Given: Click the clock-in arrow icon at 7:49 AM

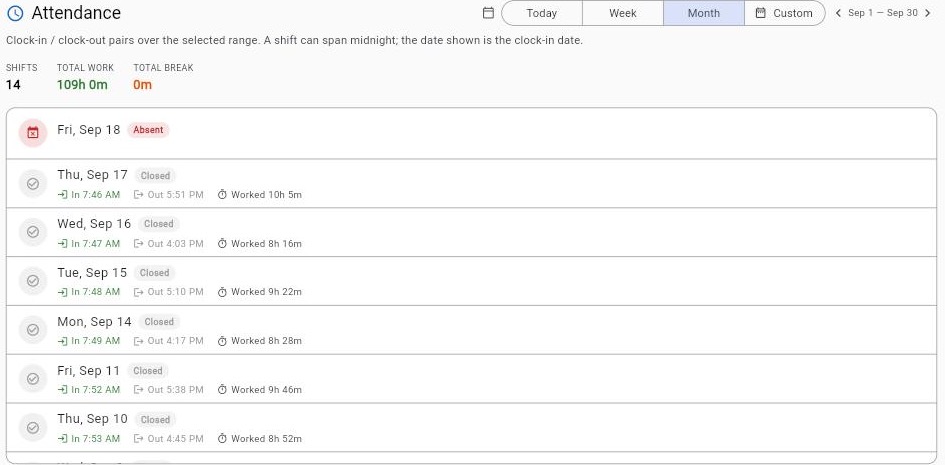Looking at the screenshot, I should click(x=62, y=341).
